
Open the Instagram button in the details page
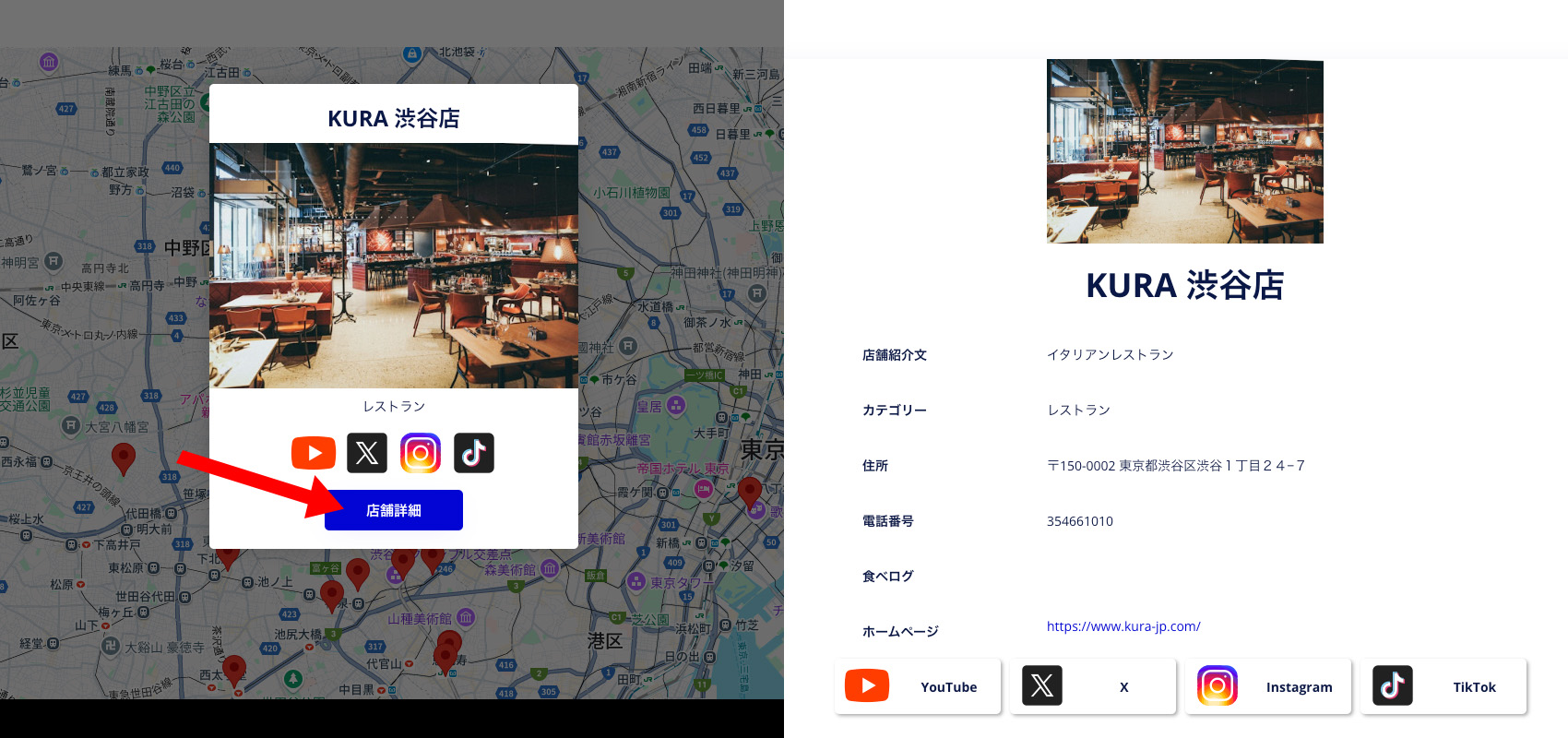tap(1268, 686)
